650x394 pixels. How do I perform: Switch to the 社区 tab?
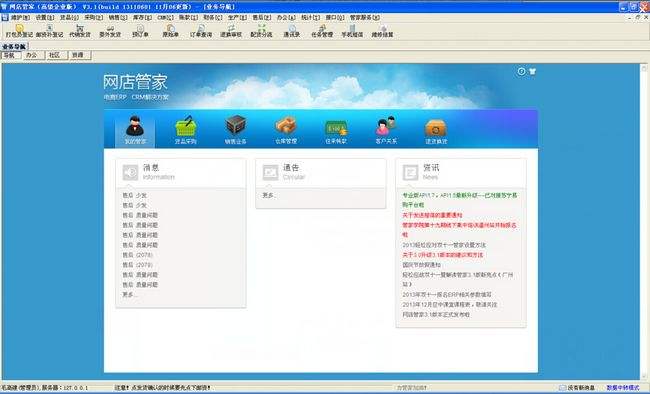coord(56,55)
